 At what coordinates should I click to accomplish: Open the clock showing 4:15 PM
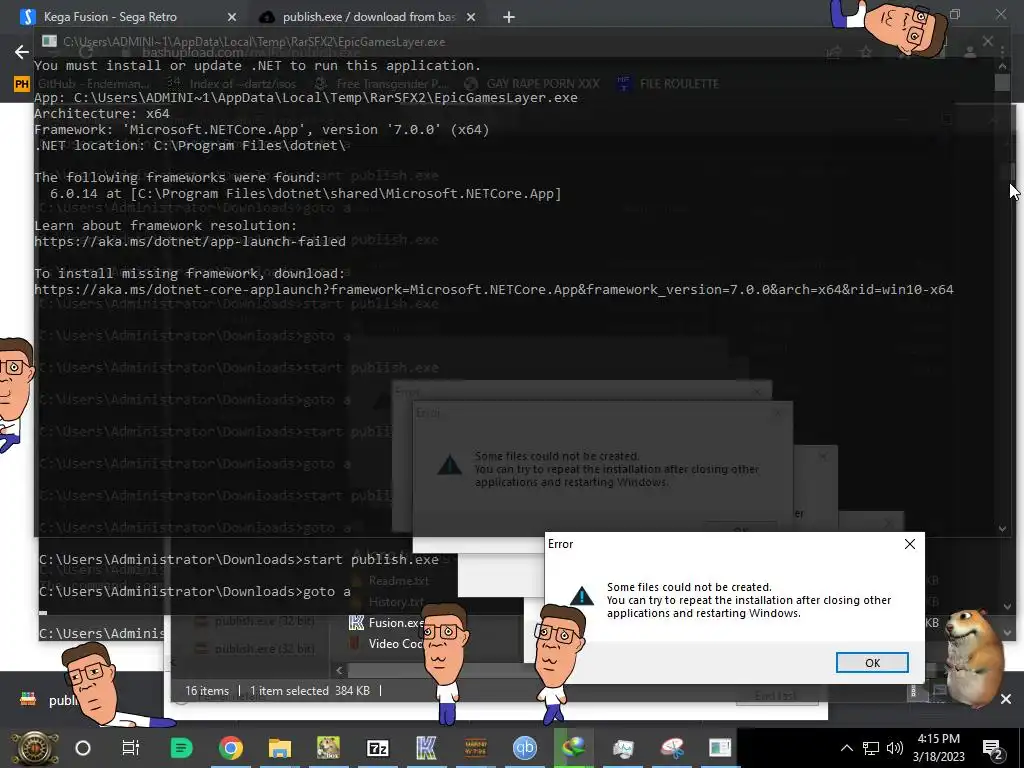tap(938, 748)
